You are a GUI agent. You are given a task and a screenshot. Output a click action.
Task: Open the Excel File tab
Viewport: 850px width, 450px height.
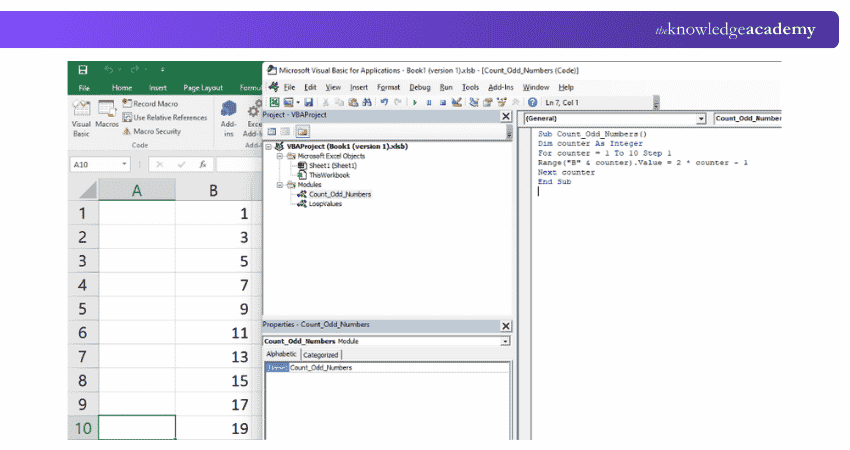84,88
